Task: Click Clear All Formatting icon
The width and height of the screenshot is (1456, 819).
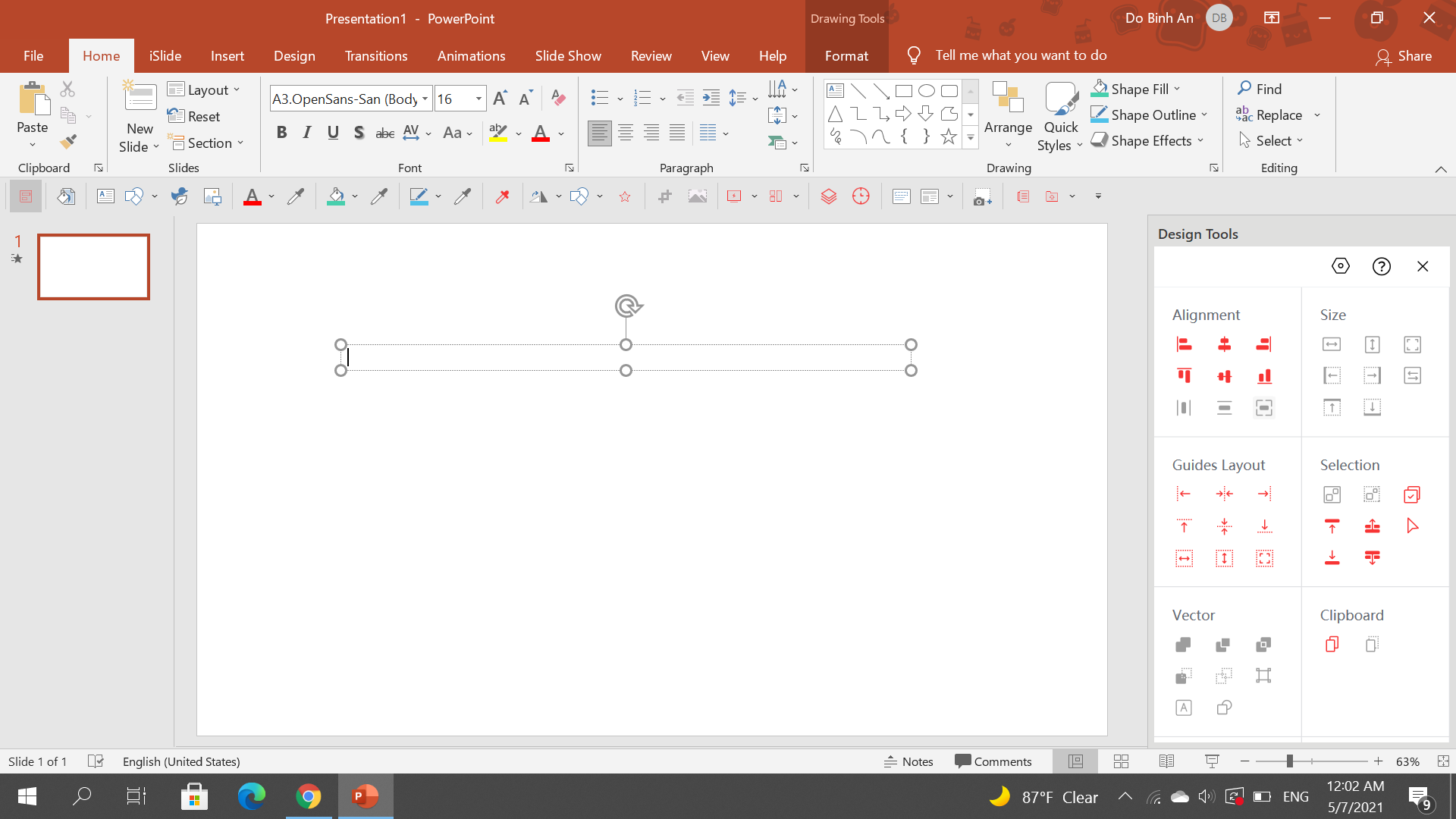Action: 558,98
